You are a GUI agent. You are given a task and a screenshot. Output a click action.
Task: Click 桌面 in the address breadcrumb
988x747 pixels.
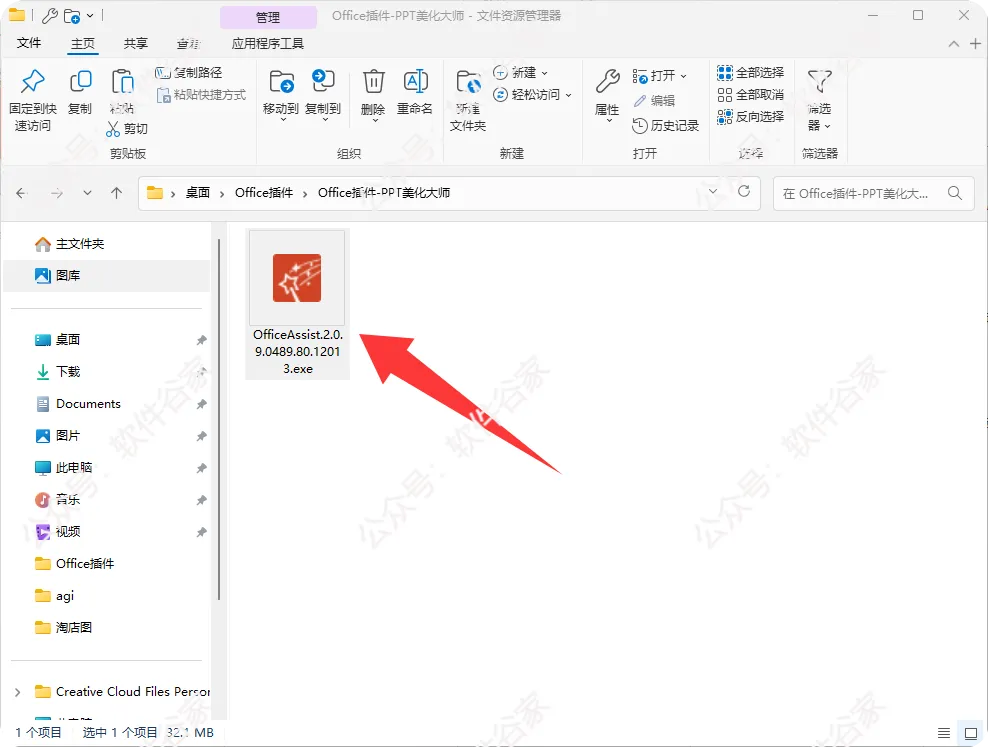point(197,193)
